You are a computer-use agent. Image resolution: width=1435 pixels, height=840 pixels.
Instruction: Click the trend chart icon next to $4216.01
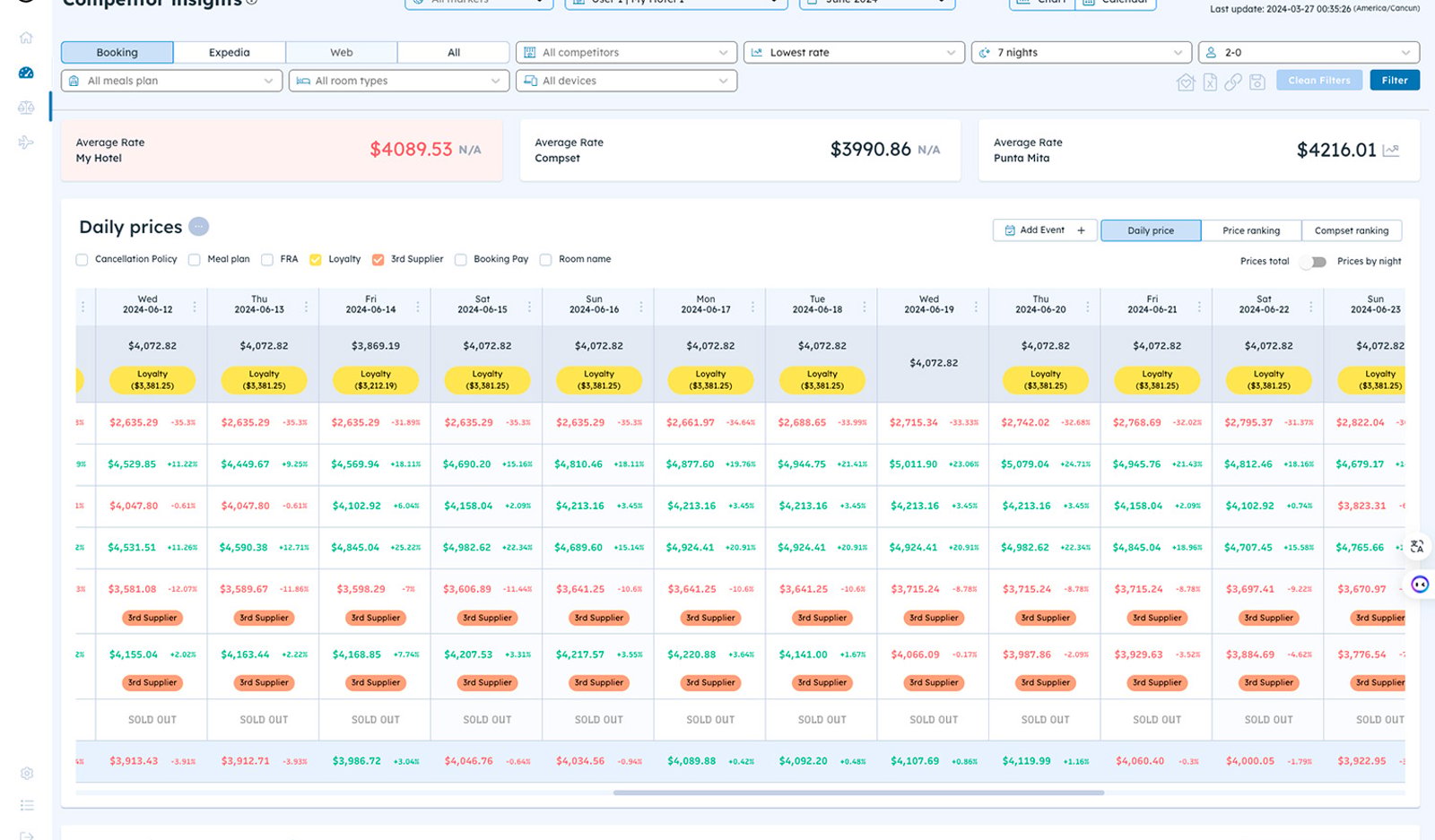(x=1391, y=150)
